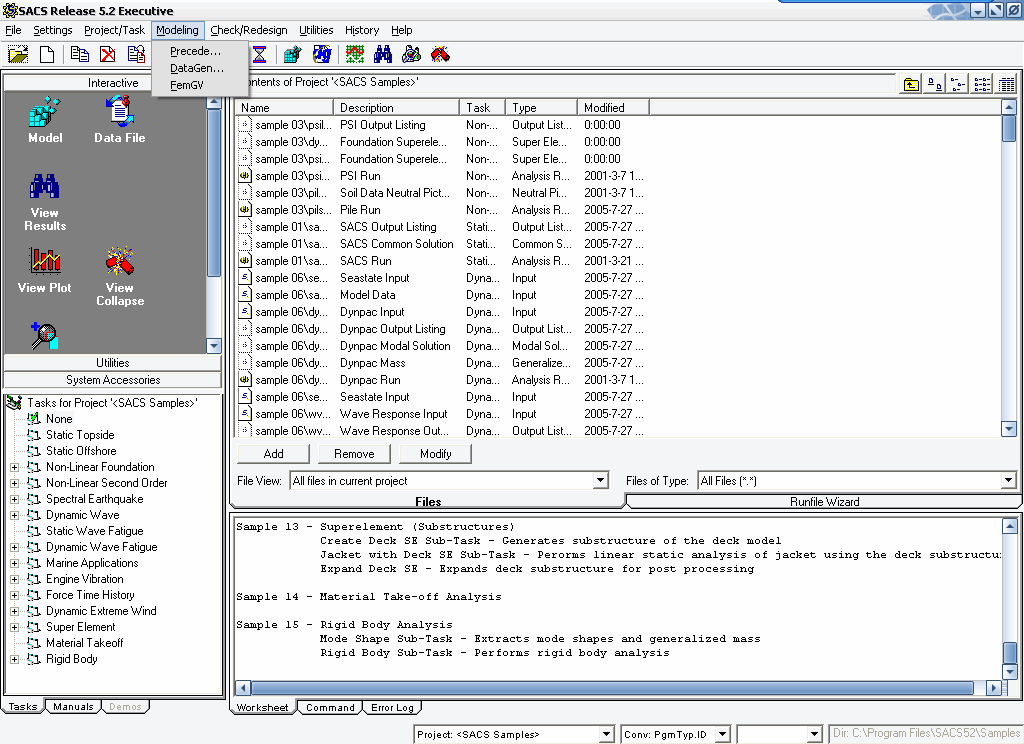The image size is (1024, 744).
Task: Open the History menu
Action: [362, 30]
